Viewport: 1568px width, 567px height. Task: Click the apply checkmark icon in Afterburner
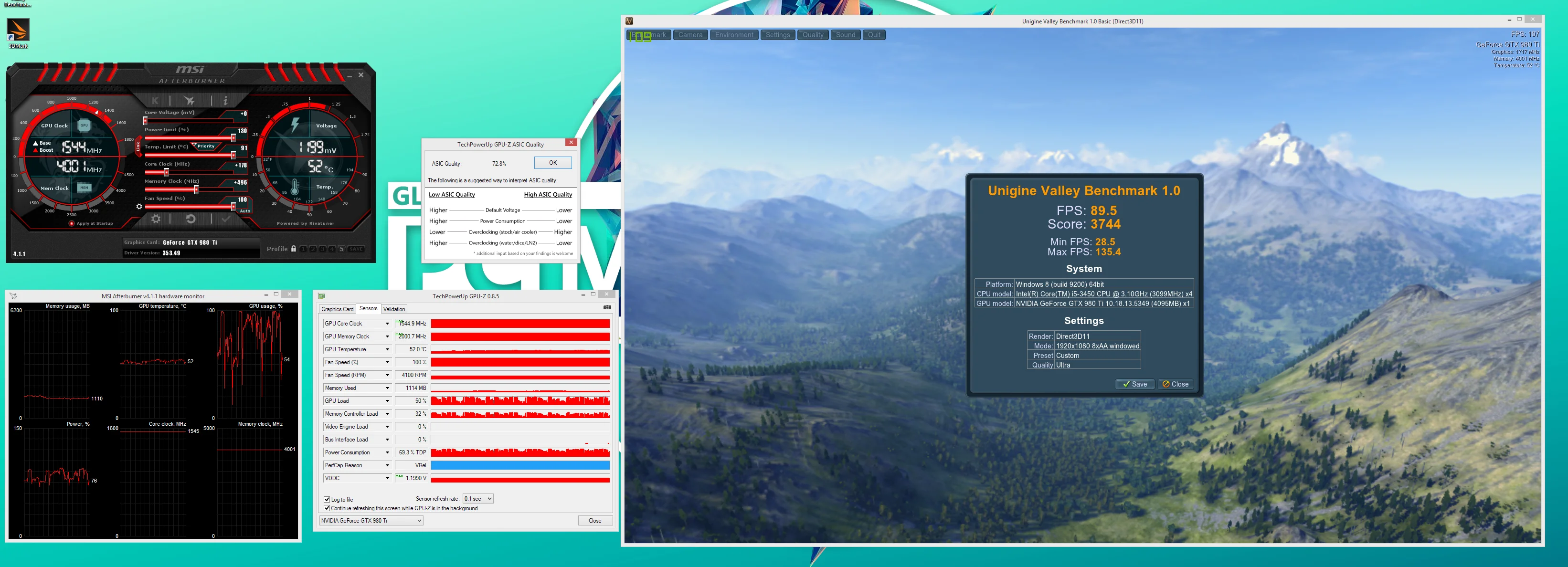click(x=225, y=219)
